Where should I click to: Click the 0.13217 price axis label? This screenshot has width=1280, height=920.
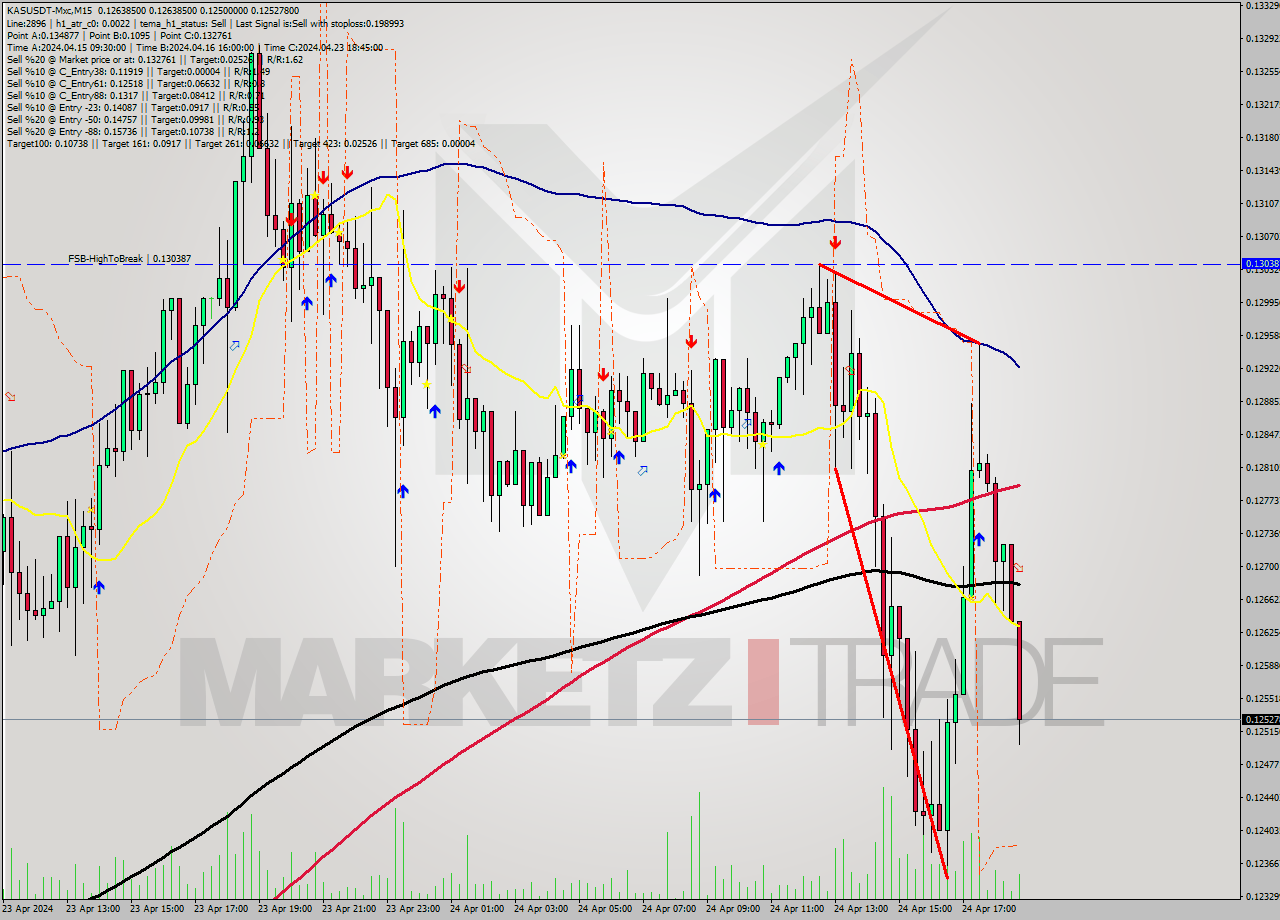pyautogui.click(x=1261, y=105)
